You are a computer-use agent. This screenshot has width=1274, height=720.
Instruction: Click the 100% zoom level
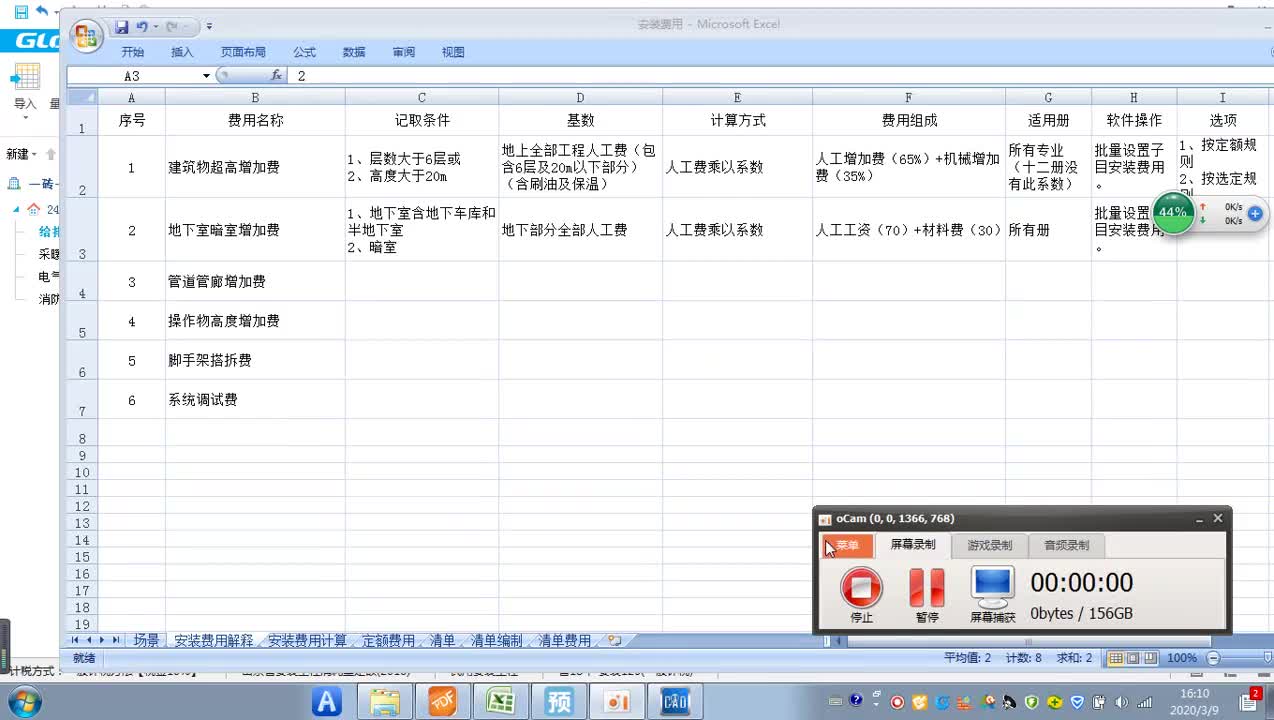[x=1182, y=658]
